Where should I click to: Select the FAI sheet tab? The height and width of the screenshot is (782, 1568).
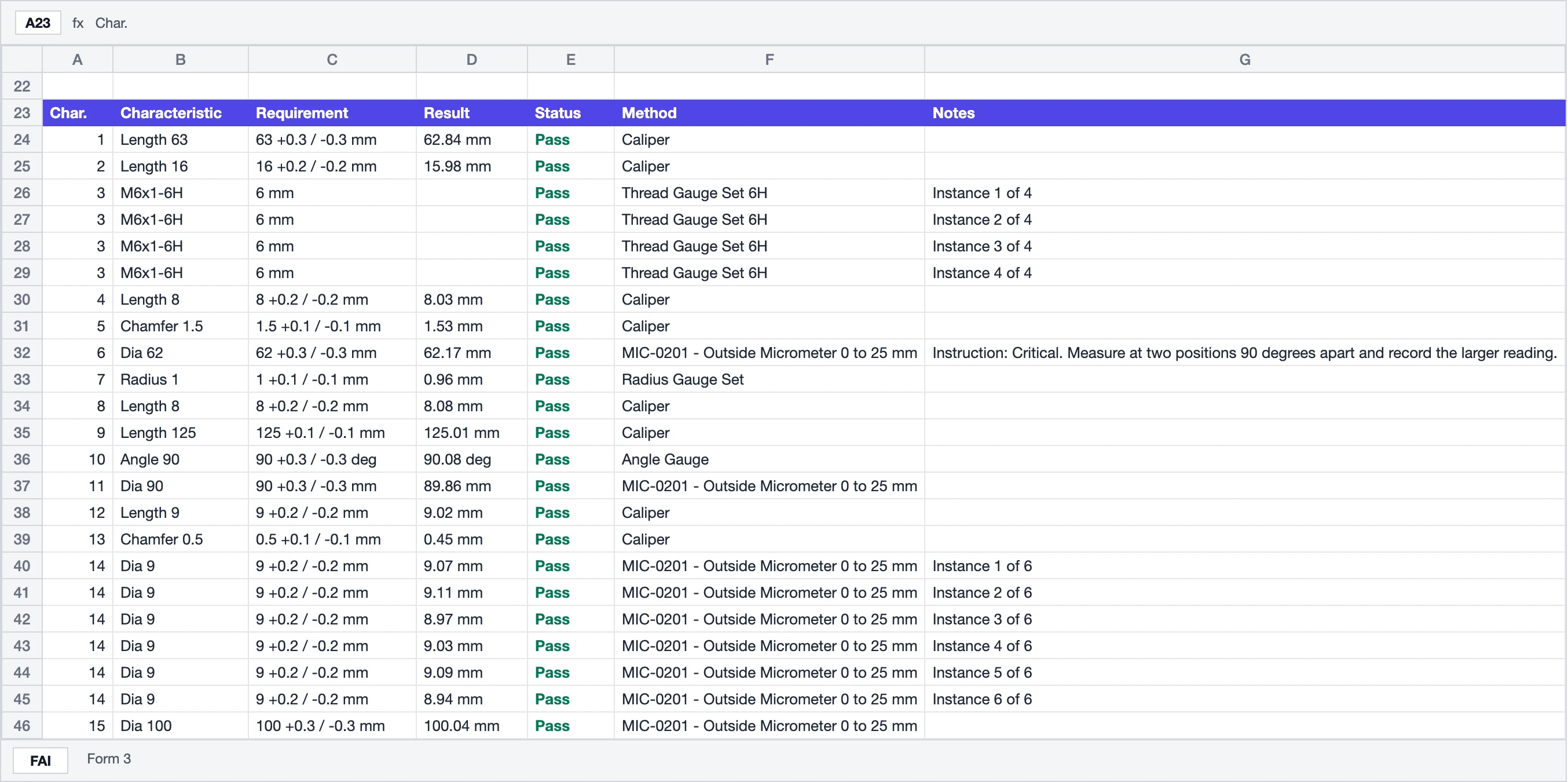tap(40, 760)
